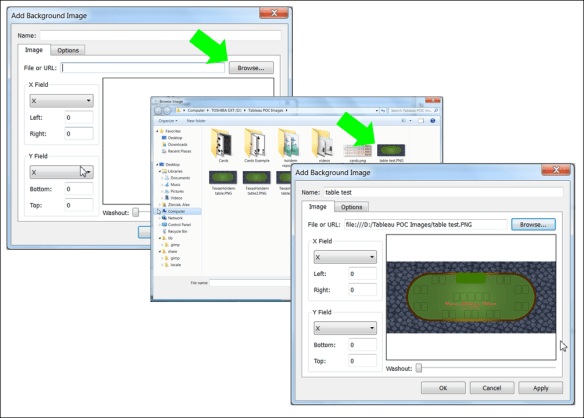584x418 pixels.
Task: Select Documents library in navigation tree
Action: [180, 178]
